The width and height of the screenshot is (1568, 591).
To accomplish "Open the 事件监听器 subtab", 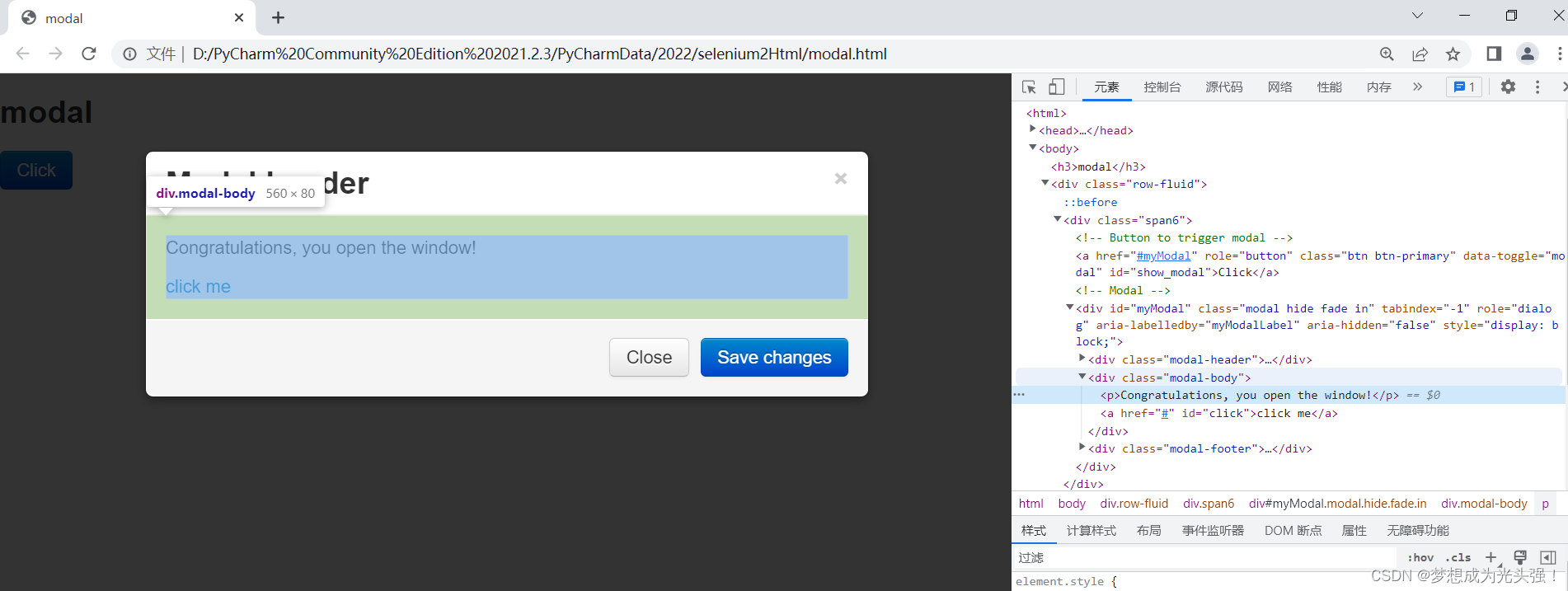I will click(1213, 530).
